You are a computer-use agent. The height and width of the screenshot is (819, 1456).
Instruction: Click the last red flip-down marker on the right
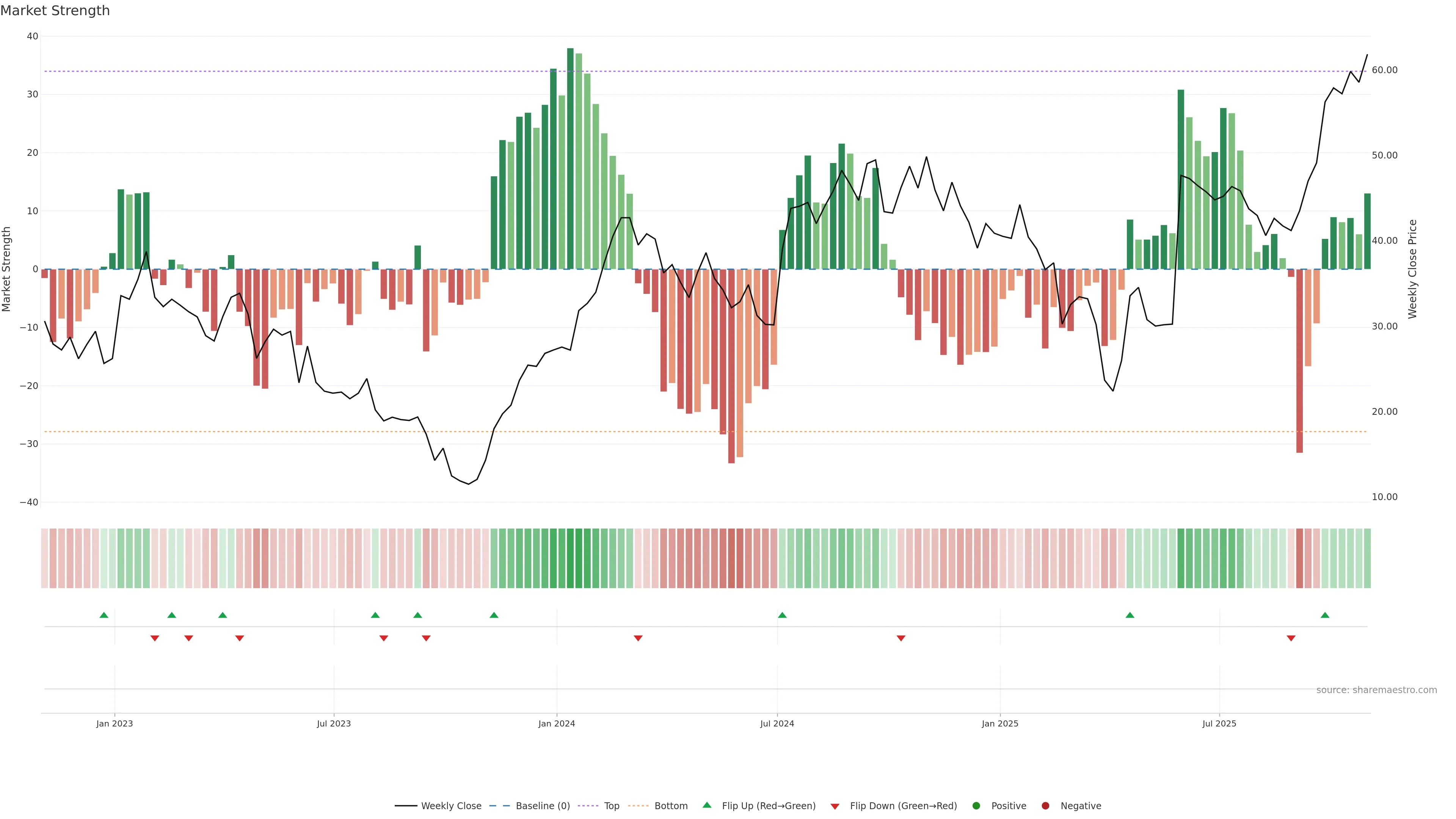(x=1291, y=638)
